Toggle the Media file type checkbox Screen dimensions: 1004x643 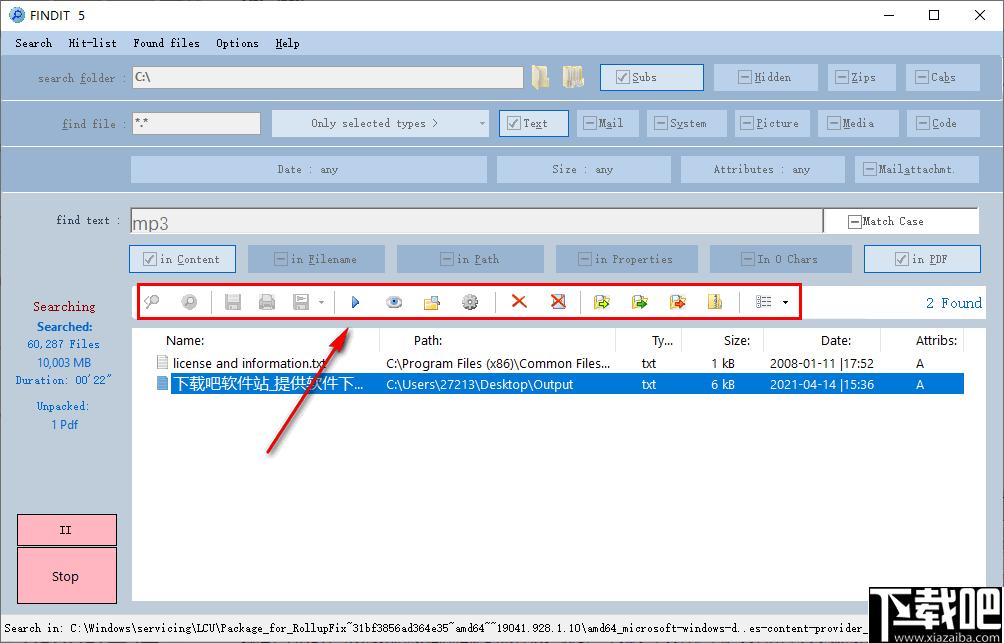coord(859,124)
